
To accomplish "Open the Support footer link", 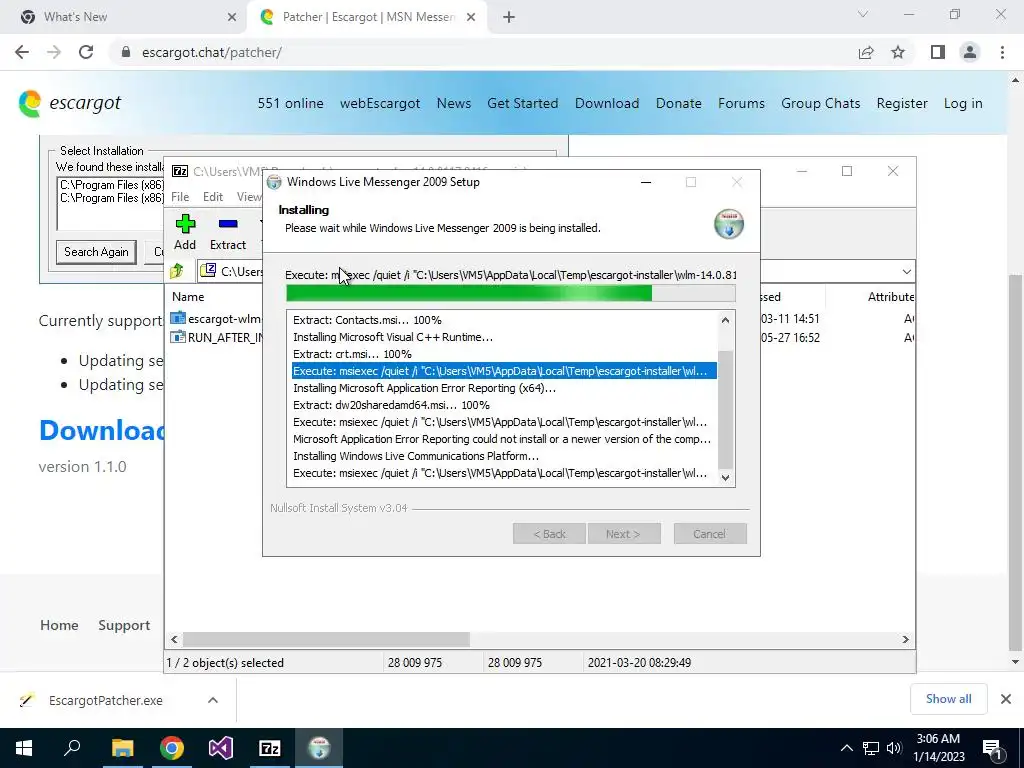I will pyautogui.click(x=124, y=625).
